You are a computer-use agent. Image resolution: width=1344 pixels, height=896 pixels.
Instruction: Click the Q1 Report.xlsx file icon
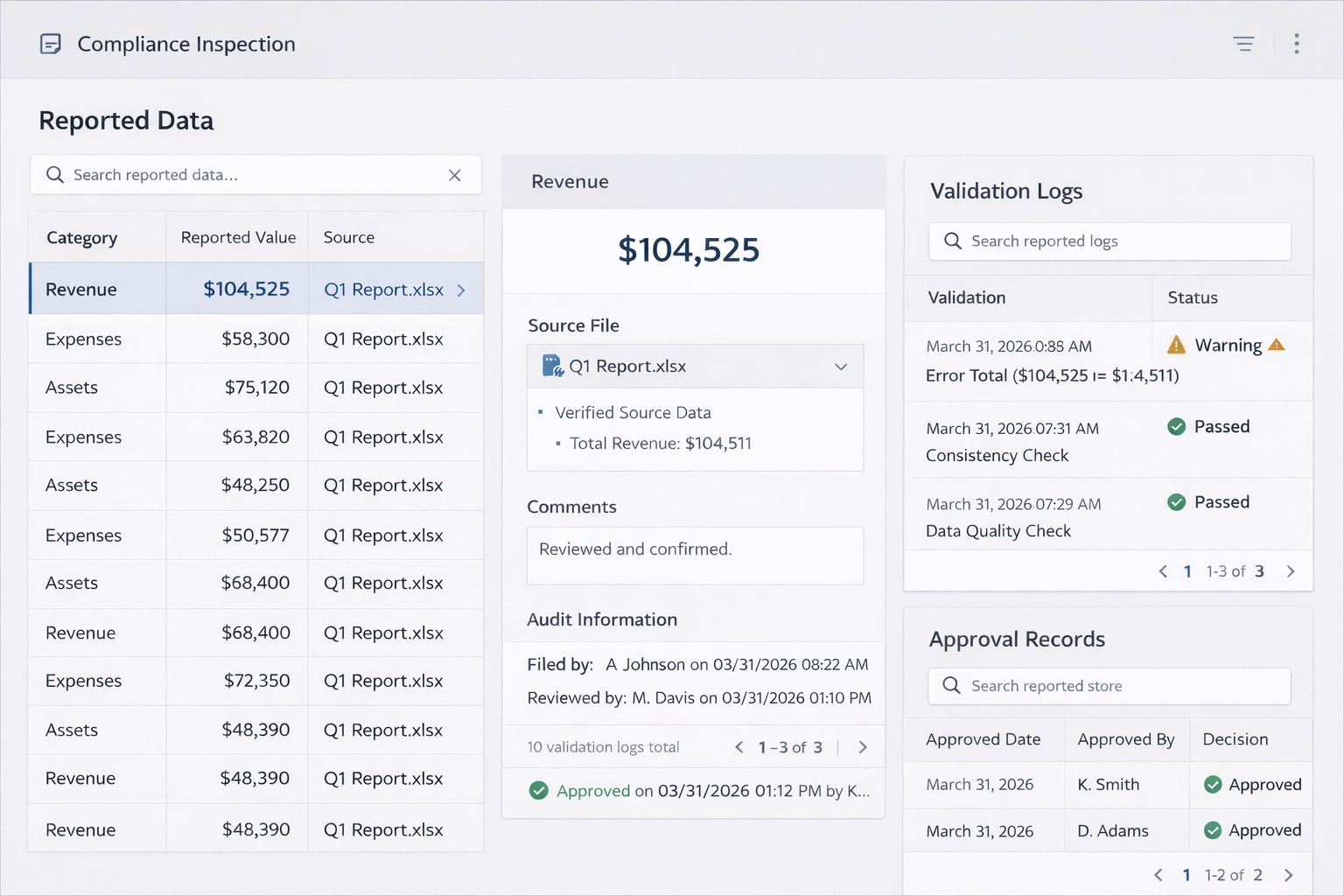pos(552,366)
